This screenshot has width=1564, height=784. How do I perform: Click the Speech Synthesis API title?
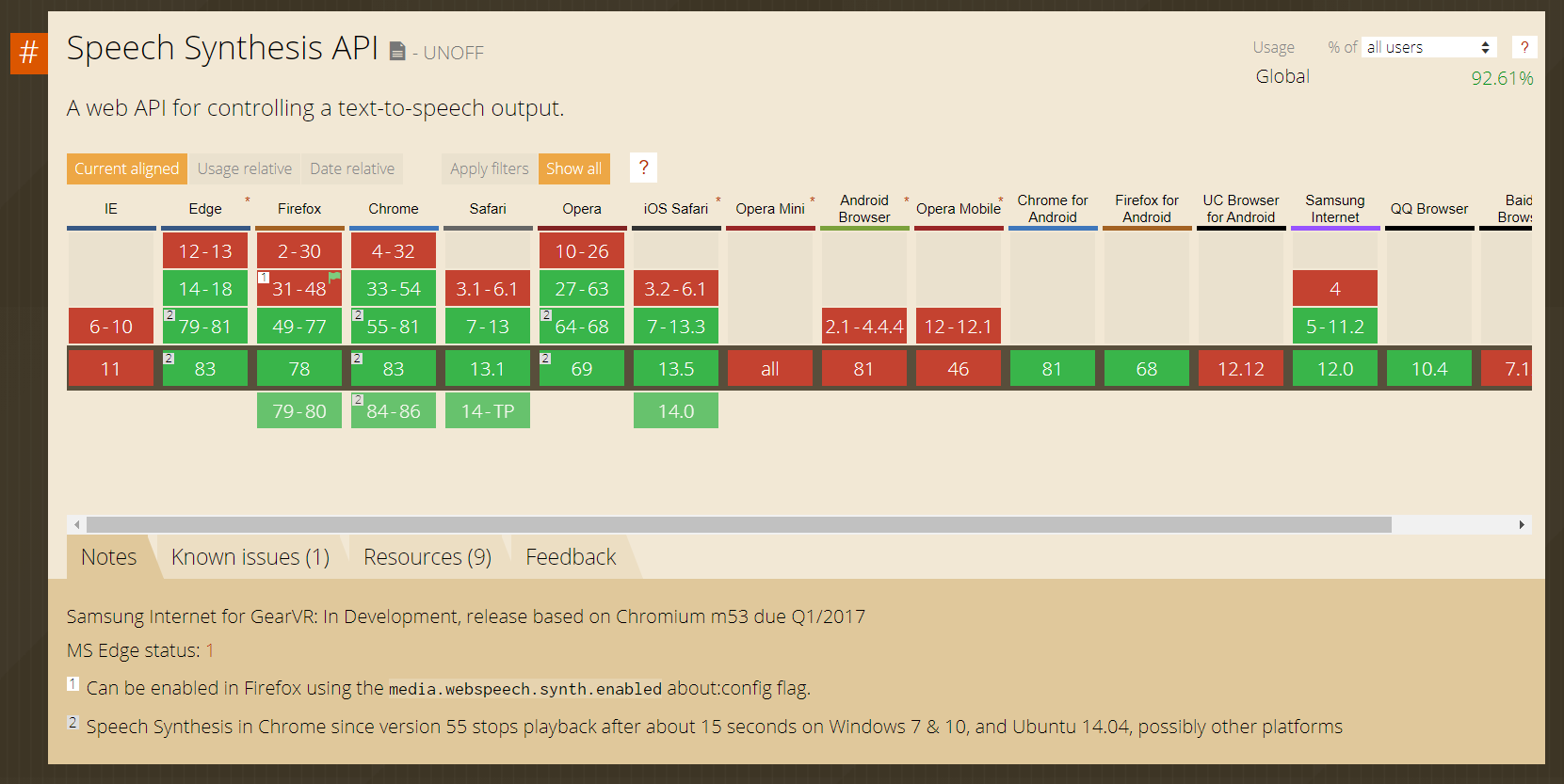click(222, 48)
